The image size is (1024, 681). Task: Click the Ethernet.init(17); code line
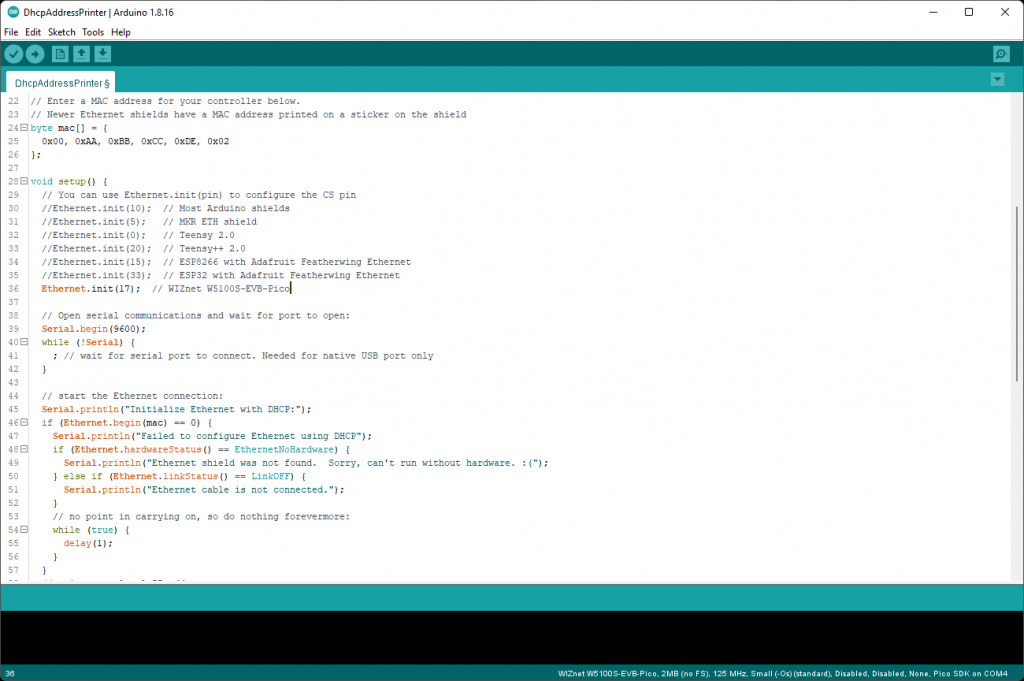[x=166, y=289]
